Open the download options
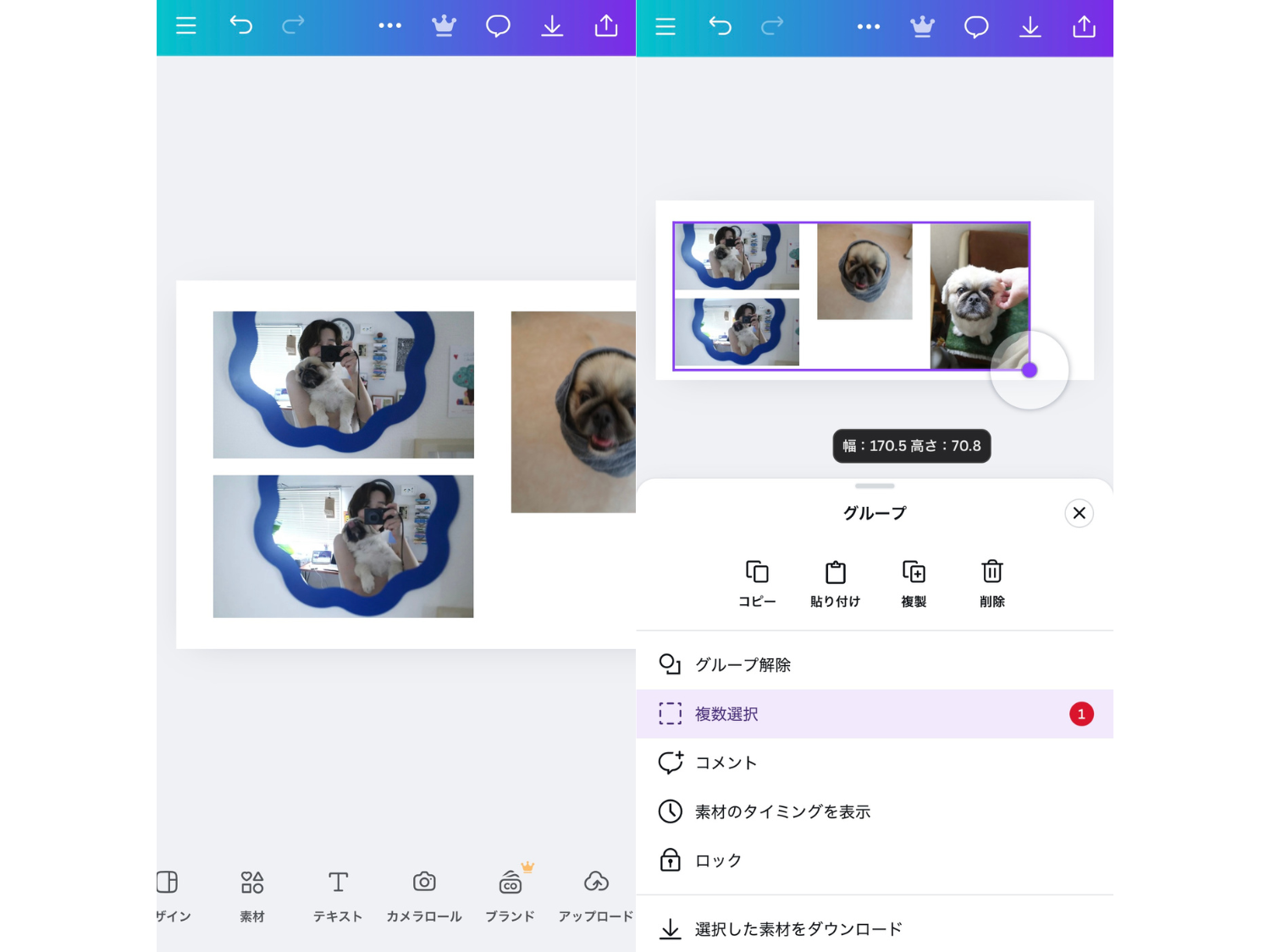Image resolution: width=1270 pixels, height=952 pixels. pyautogui.click(x=1030, y=26)
